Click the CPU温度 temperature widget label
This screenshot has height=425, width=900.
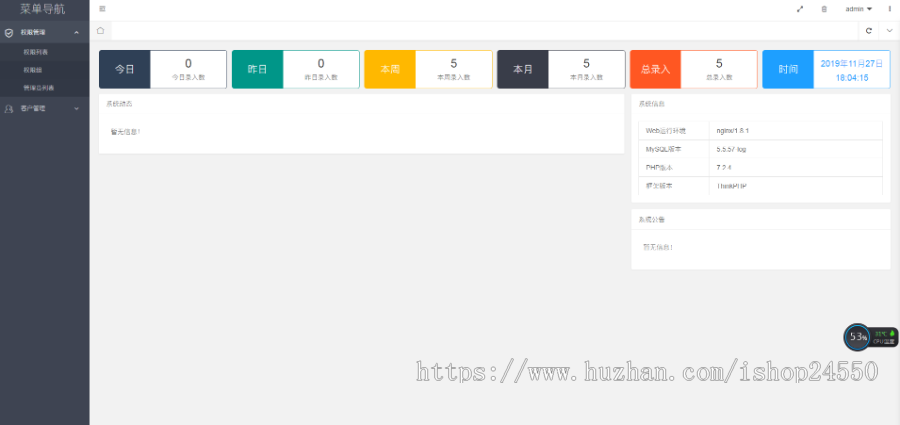click(x=884, y=341)
